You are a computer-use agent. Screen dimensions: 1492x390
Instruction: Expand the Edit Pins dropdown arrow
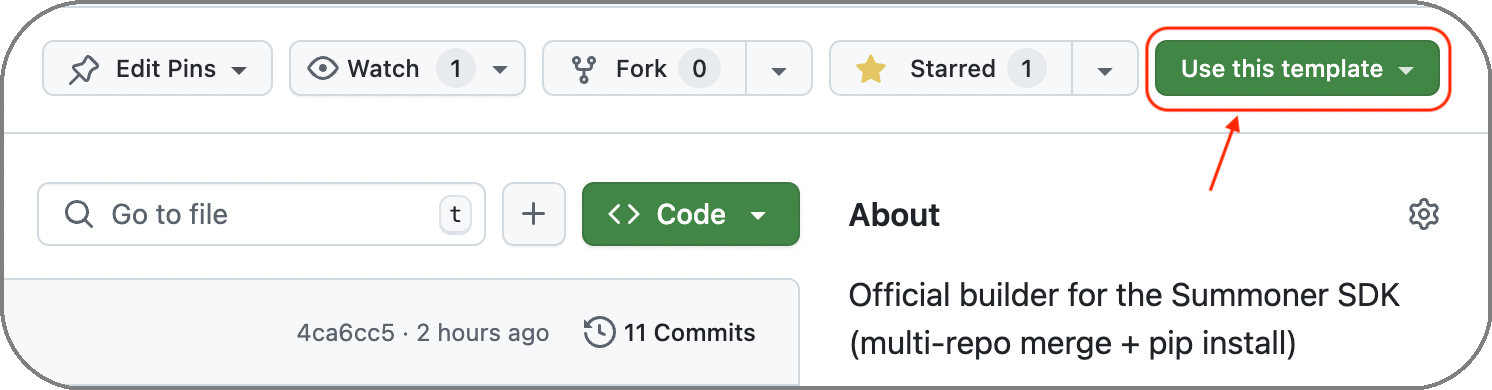coord(239,71)
